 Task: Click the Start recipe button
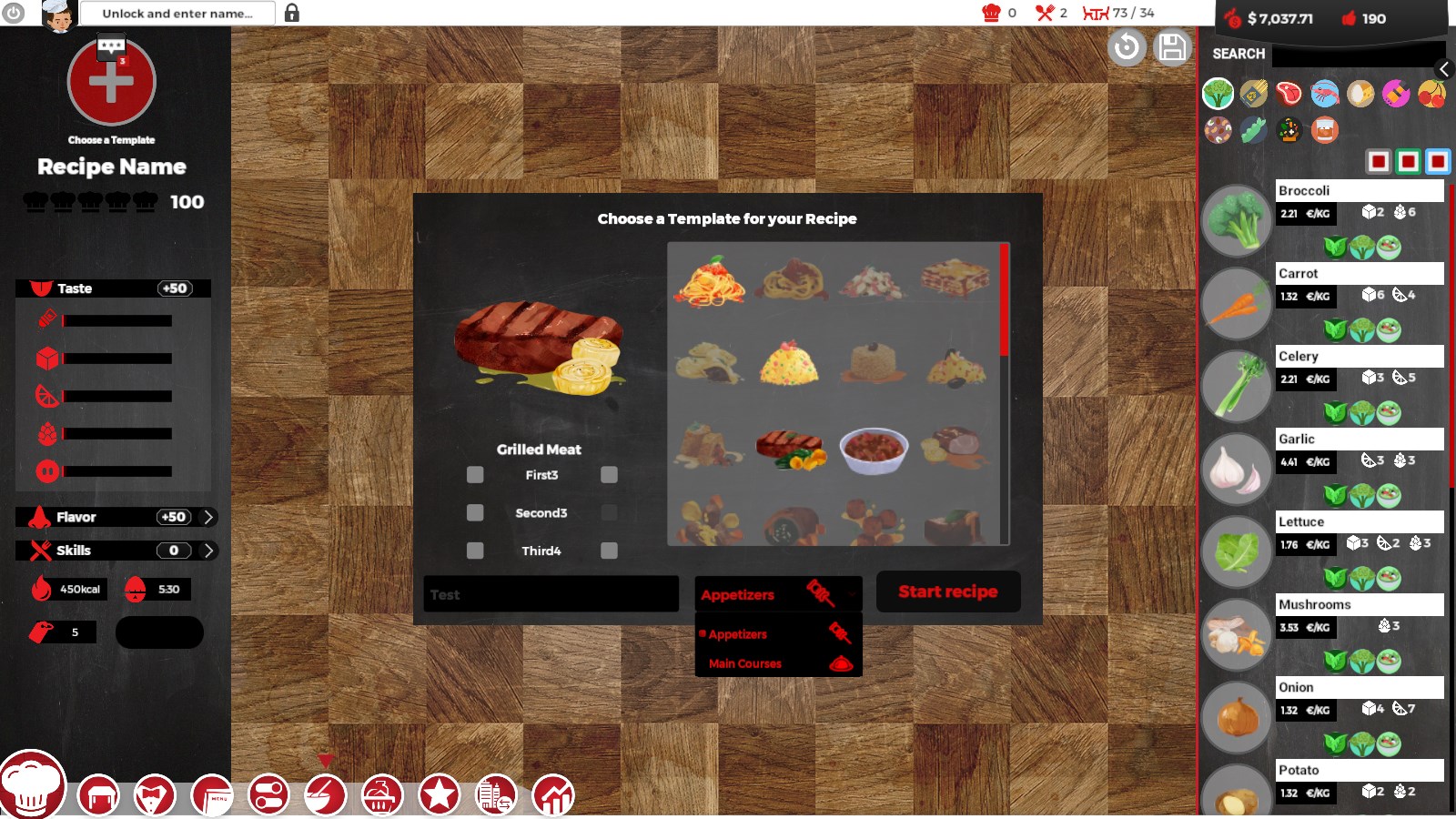947,591
